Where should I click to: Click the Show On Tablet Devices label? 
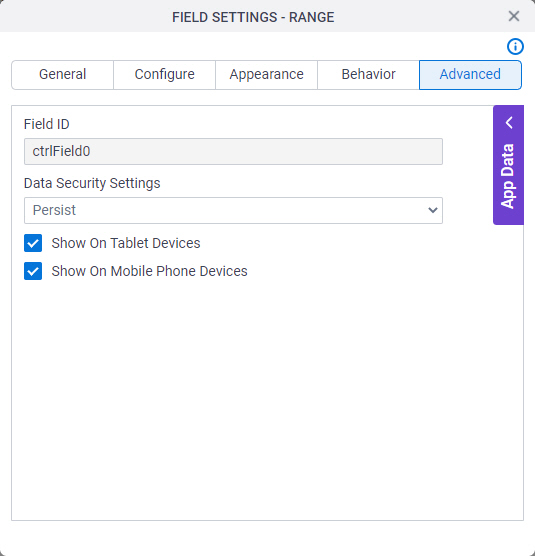coord(126,243)
